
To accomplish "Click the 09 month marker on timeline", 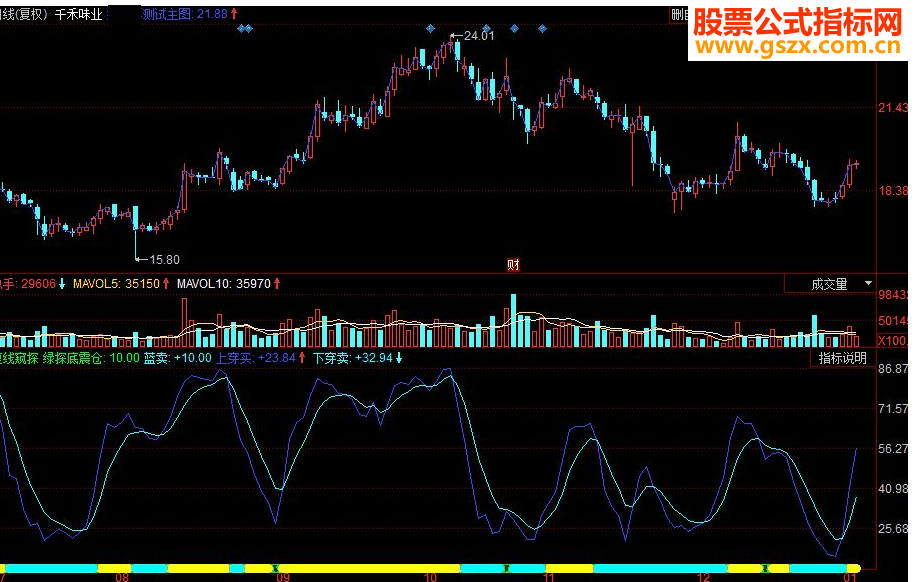I will pyautogui.click(x=283, y=577).
